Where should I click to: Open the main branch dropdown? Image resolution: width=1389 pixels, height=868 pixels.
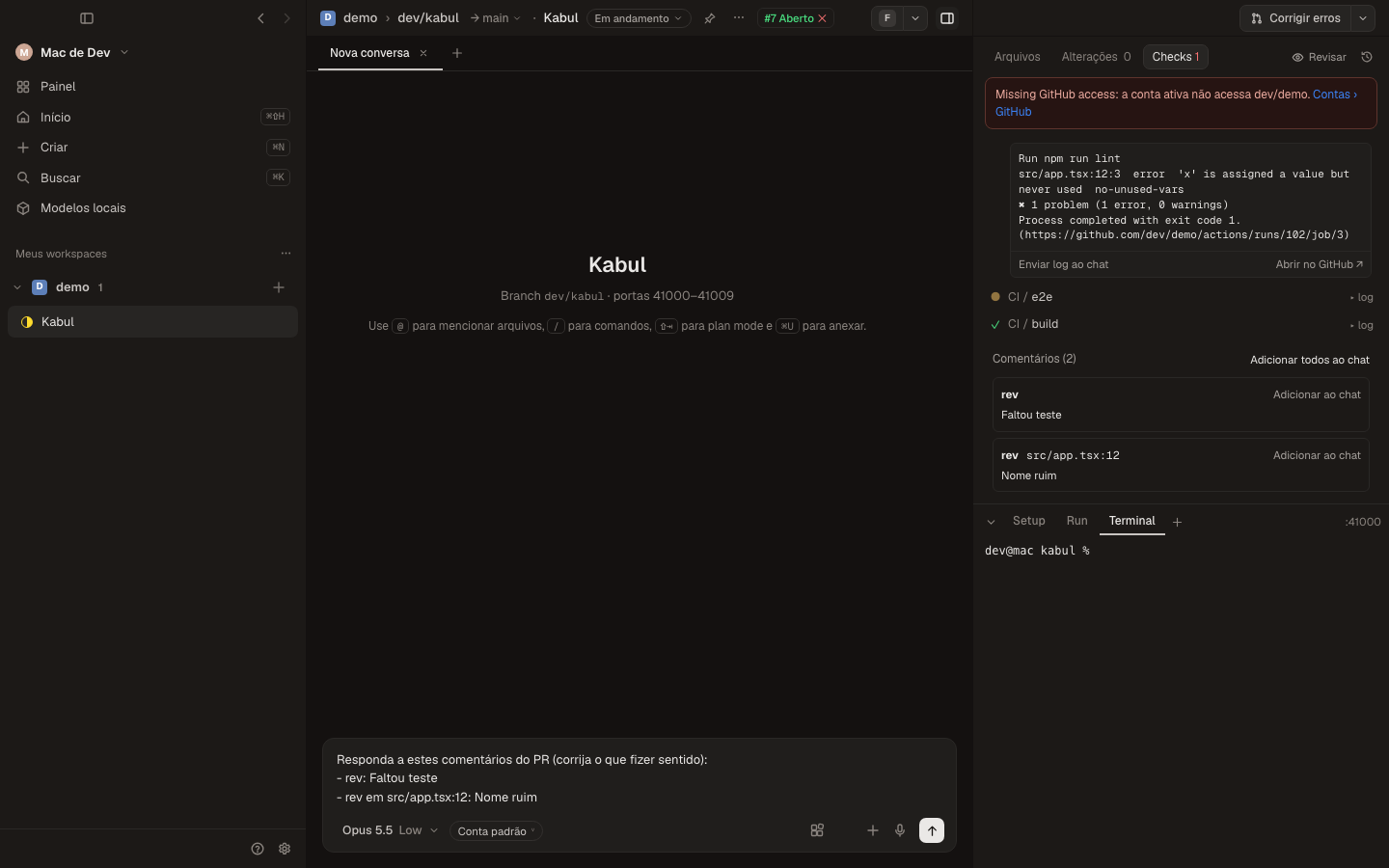click(496, 18)
